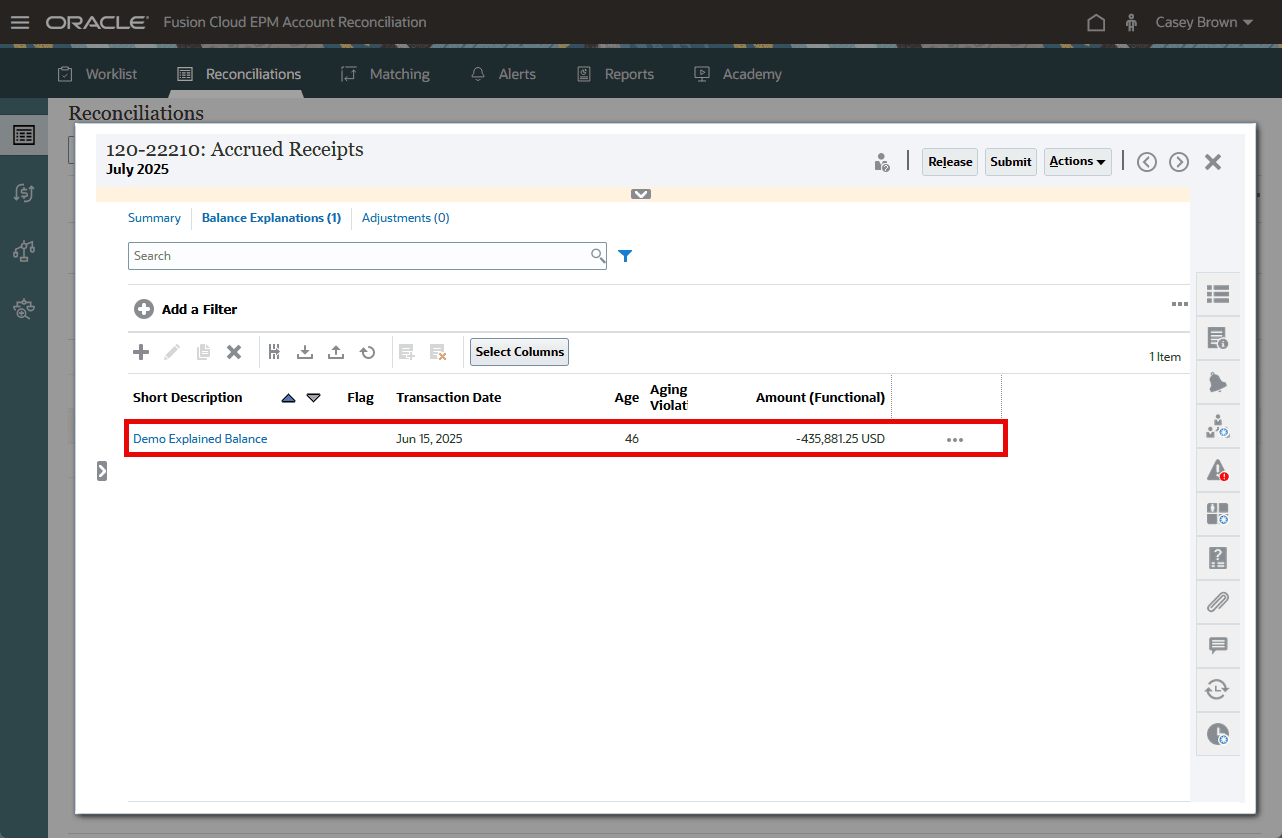Screen dimensions: 1282x838
Task: Click the Export (upload arrow) icon
Action: tap(336, 352)
